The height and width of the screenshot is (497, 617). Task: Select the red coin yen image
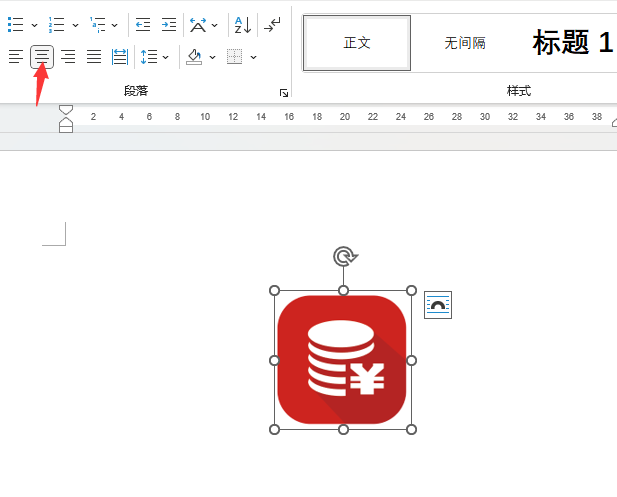coord(342,360)
